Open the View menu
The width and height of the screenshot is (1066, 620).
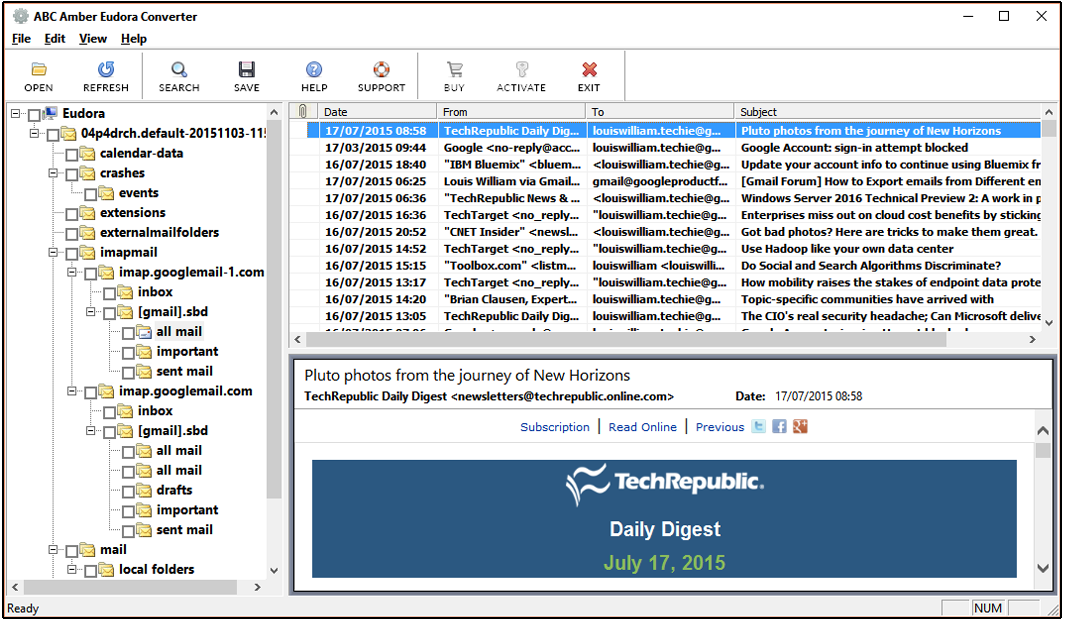point(93,39)
